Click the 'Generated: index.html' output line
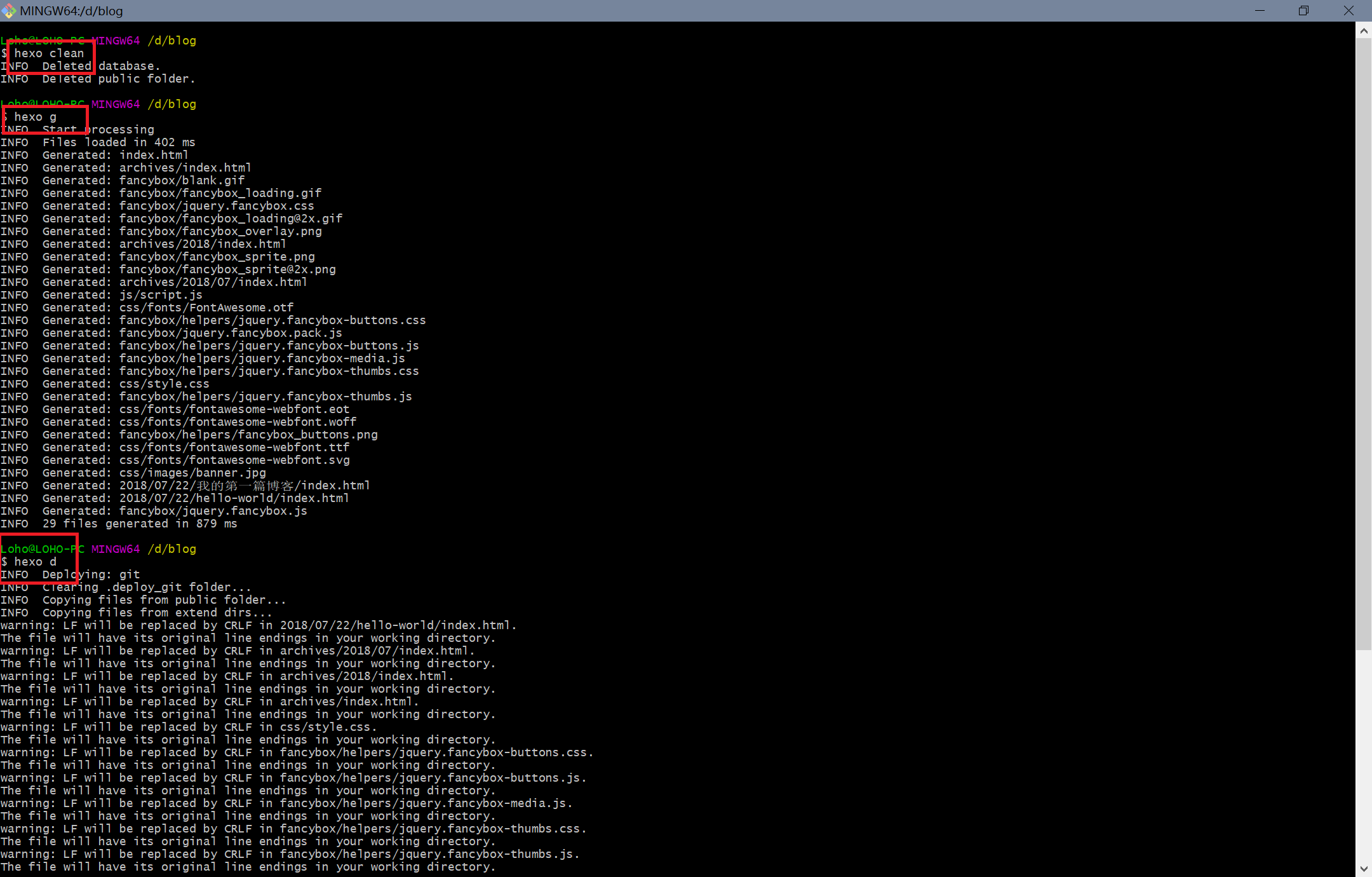The image size is (1372, 877). pos(114,155)
